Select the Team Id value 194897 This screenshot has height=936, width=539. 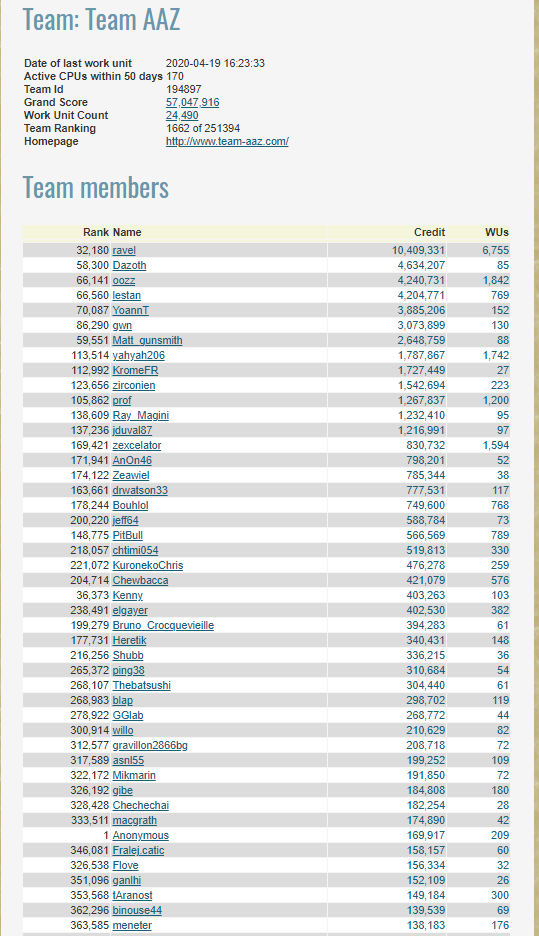click(183, 89)
